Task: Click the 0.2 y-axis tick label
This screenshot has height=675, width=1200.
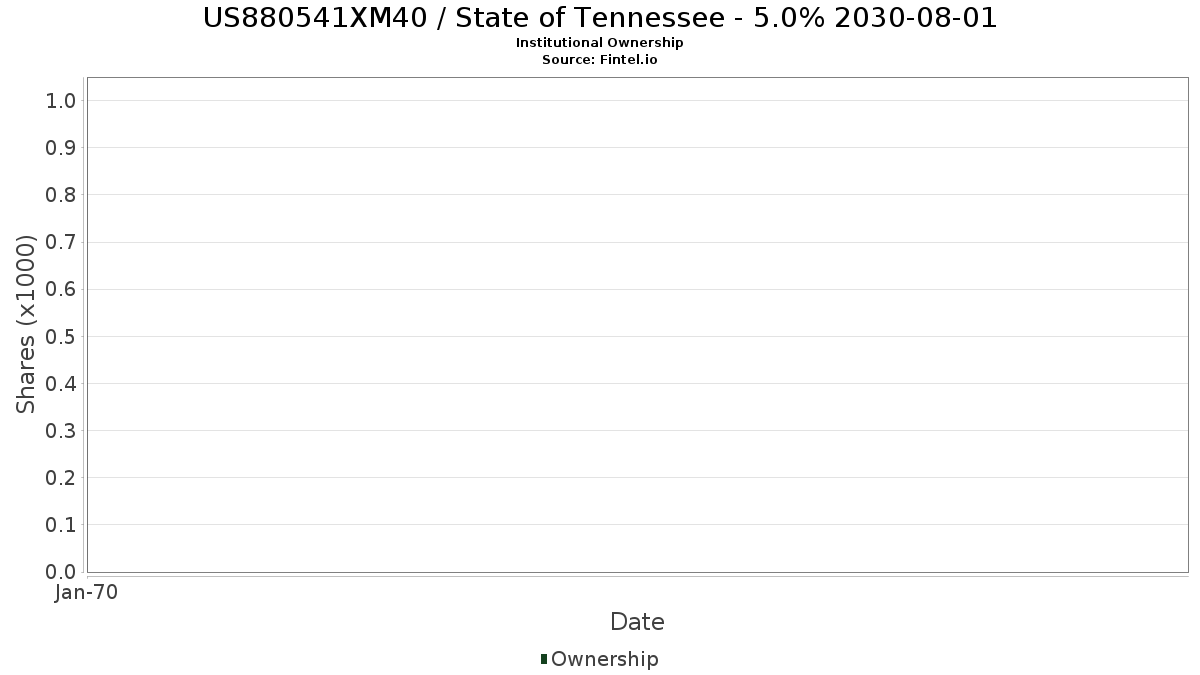Action: (x=61, y=477)
